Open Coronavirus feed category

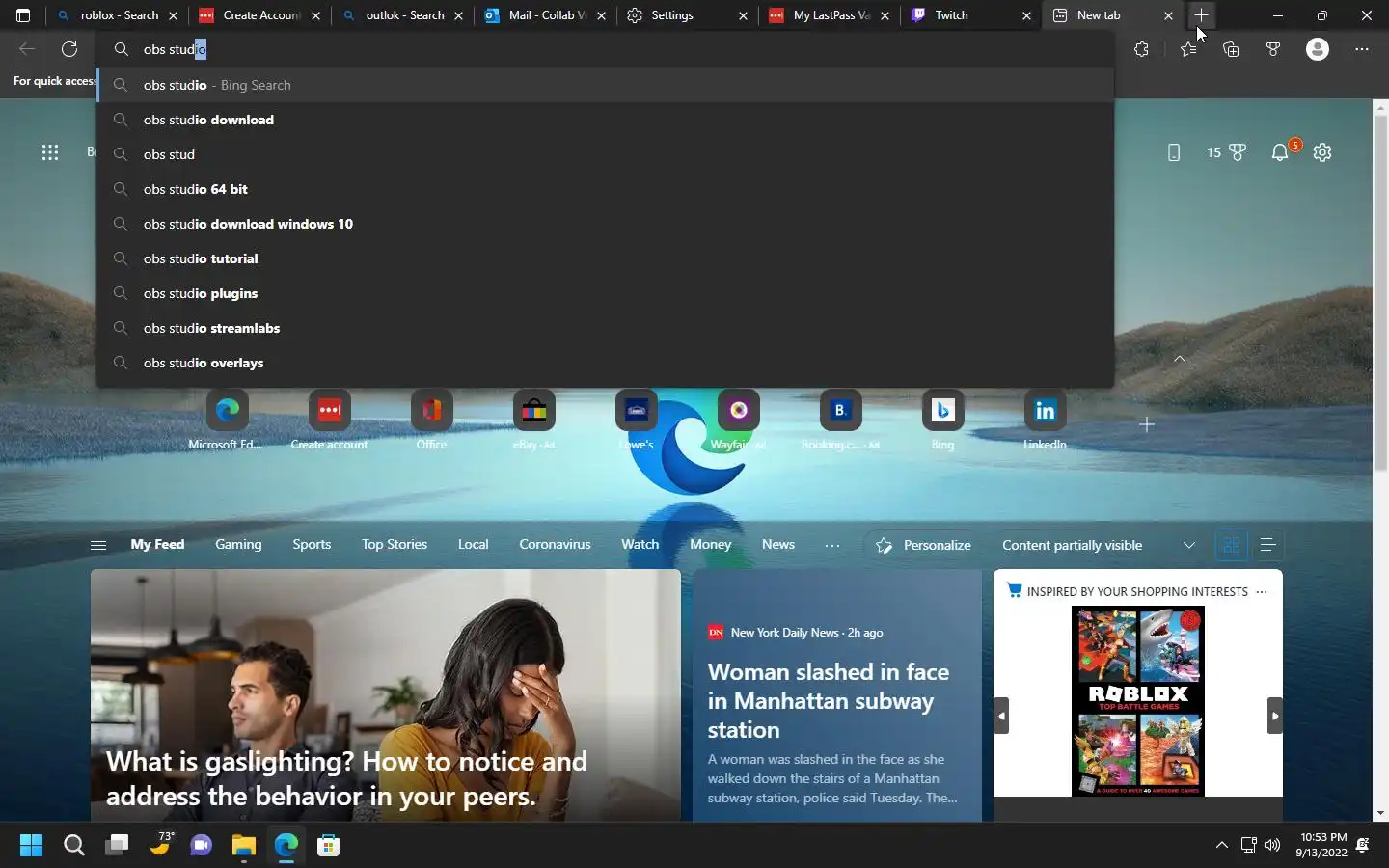click(x=555, y=544)
